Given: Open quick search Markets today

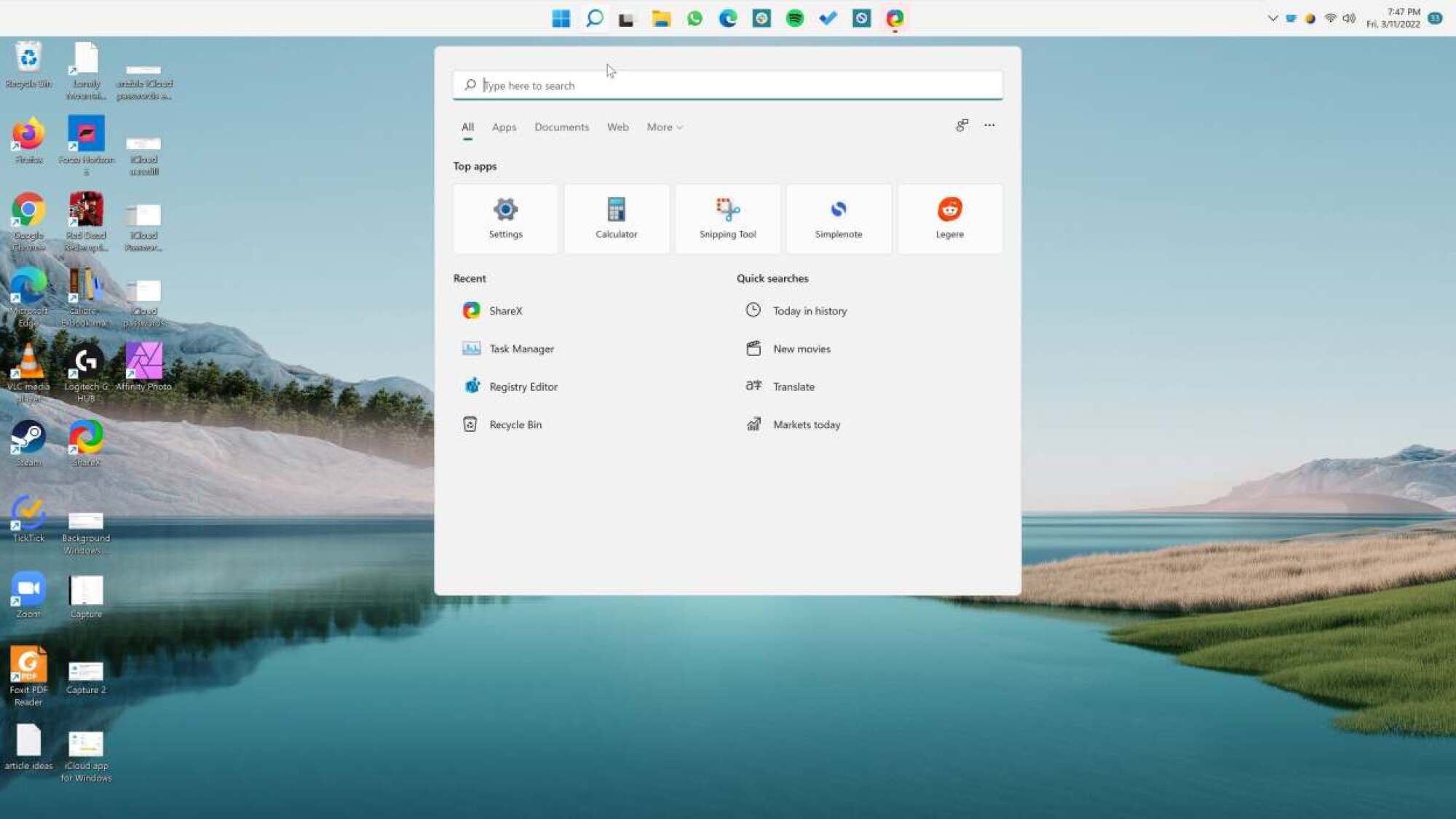Looking at the screenshot, I should point(807,424).
